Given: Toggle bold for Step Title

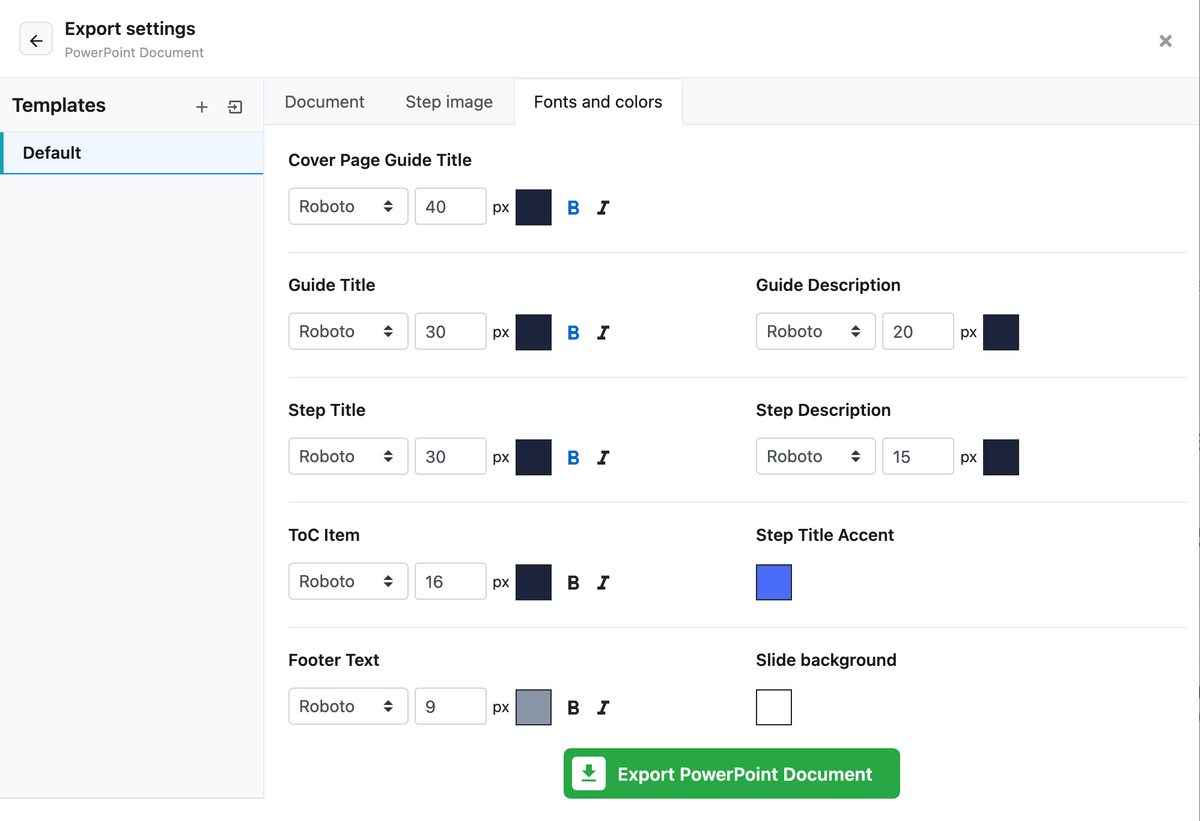Looking at the screenshot, I should 573,458.
